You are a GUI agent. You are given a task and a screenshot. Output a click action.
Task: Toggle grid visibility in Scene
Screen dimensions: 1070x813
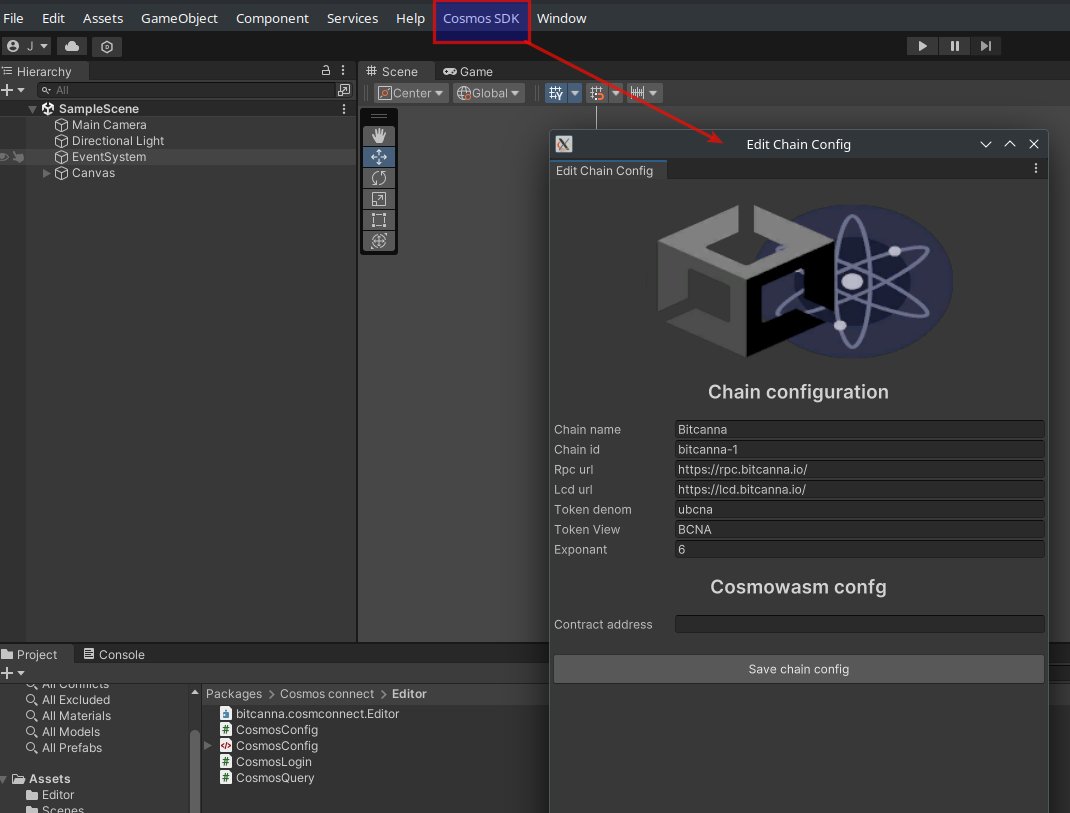pyautogui.click(x=556, y=93)
